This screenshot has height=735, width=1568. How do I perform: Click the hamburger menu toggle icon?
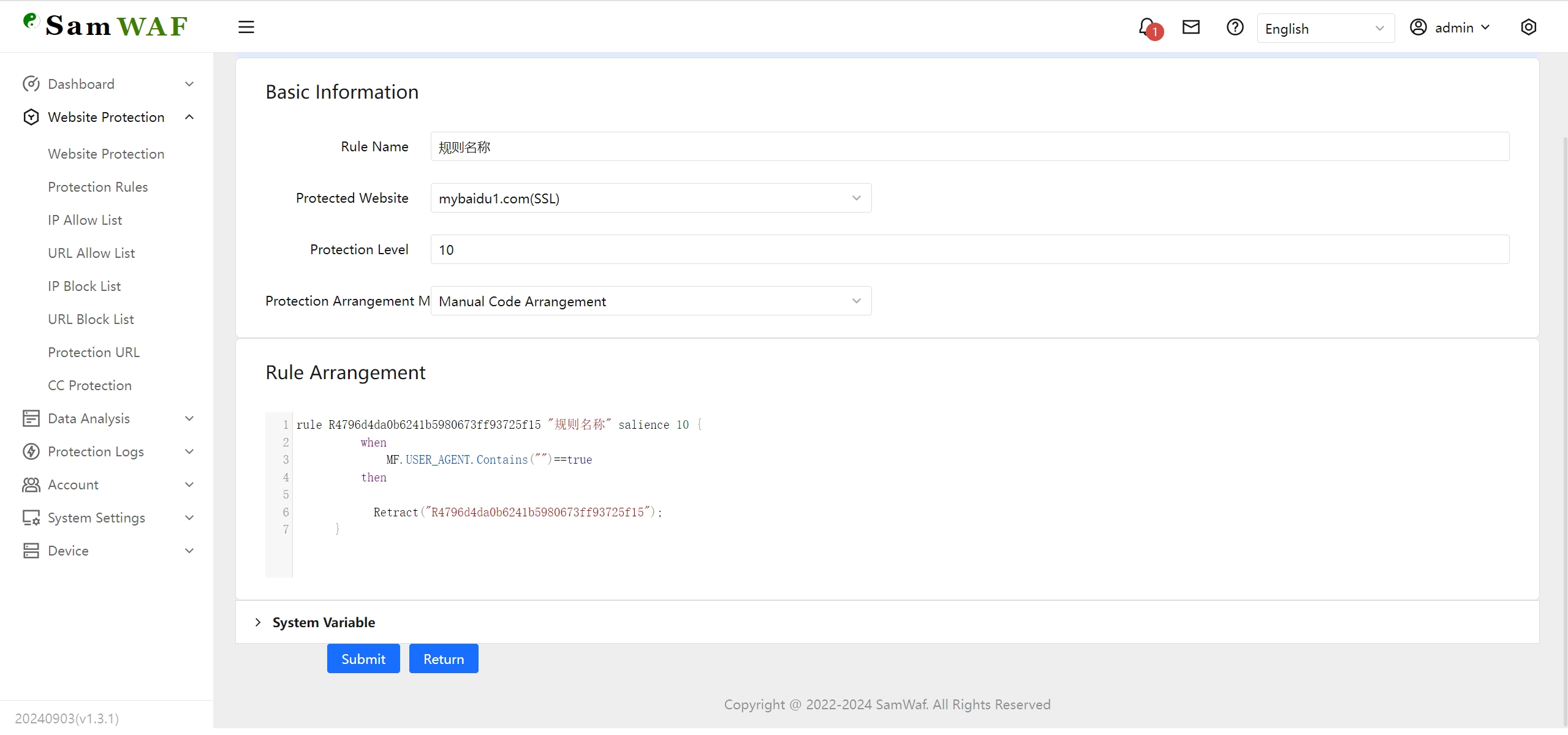(246, 27)
